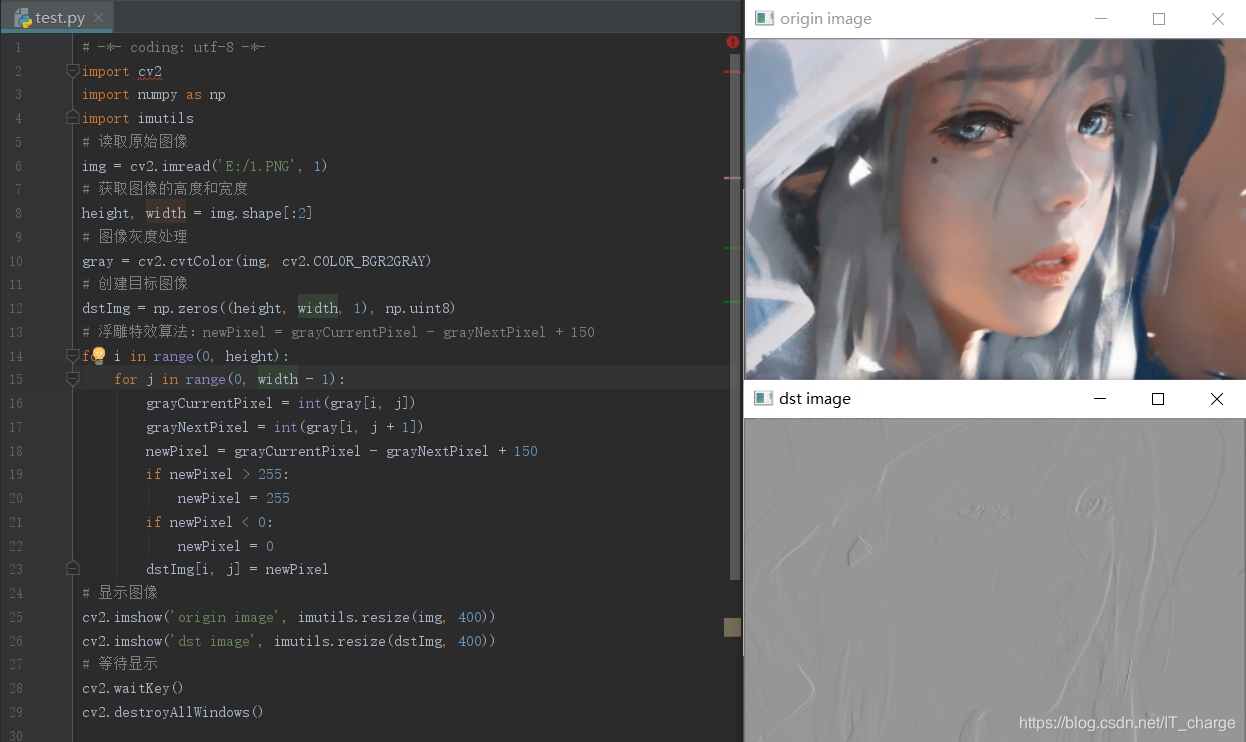
Task: Click np.uint8 argument text
Action: click(x=417, y=308)
